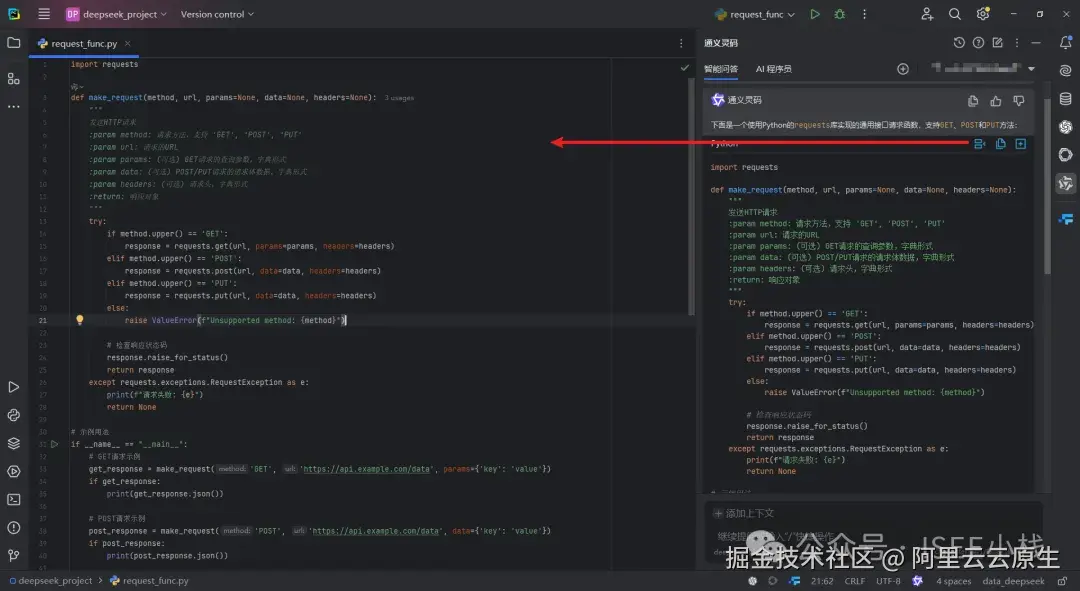The image size is (1080, 591).
Task: Open the Terminal tool window
Action: click(13, 499)
